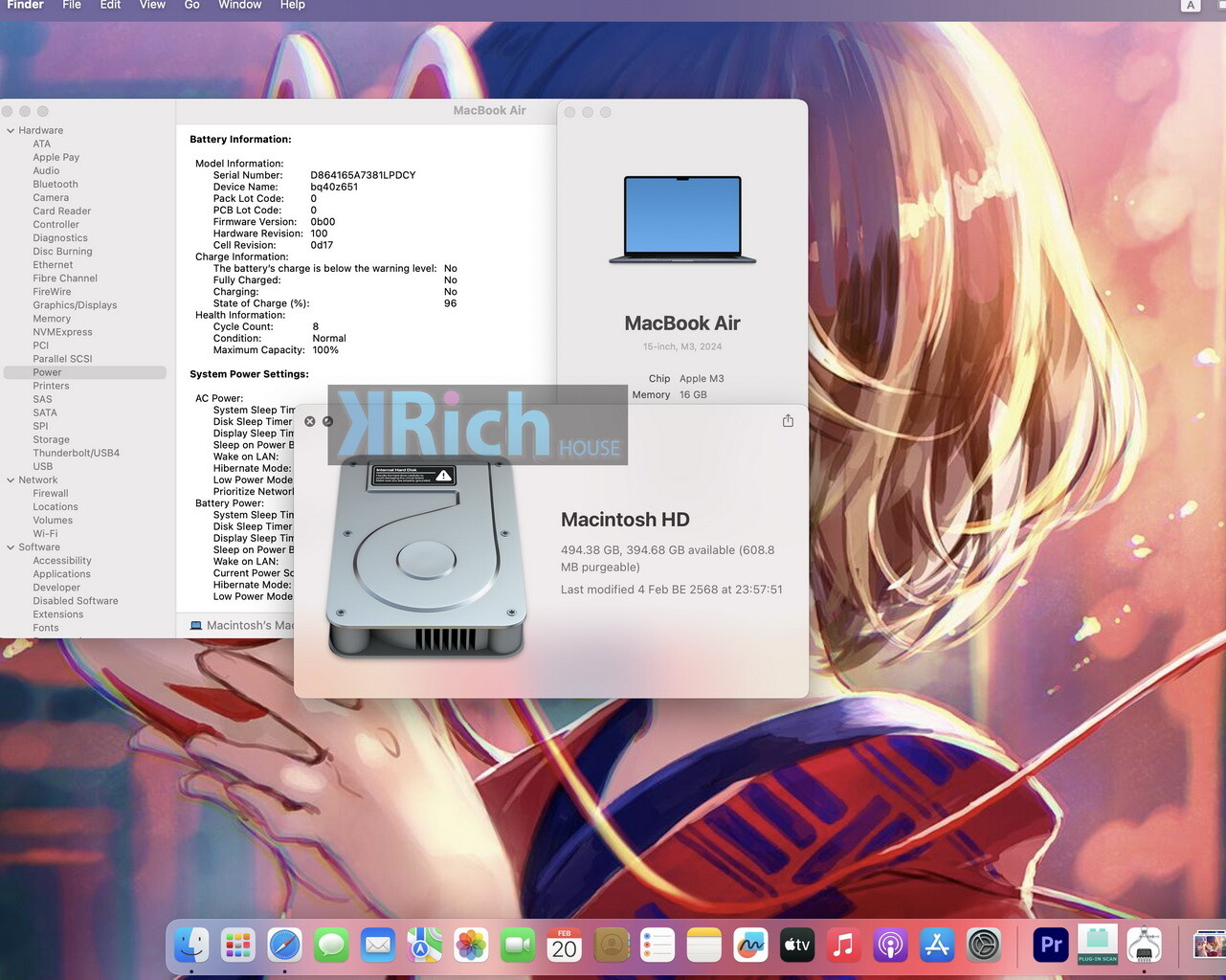Select Firewall under Network
This screenshot has width=1226, height=980.
coord(51,494)
